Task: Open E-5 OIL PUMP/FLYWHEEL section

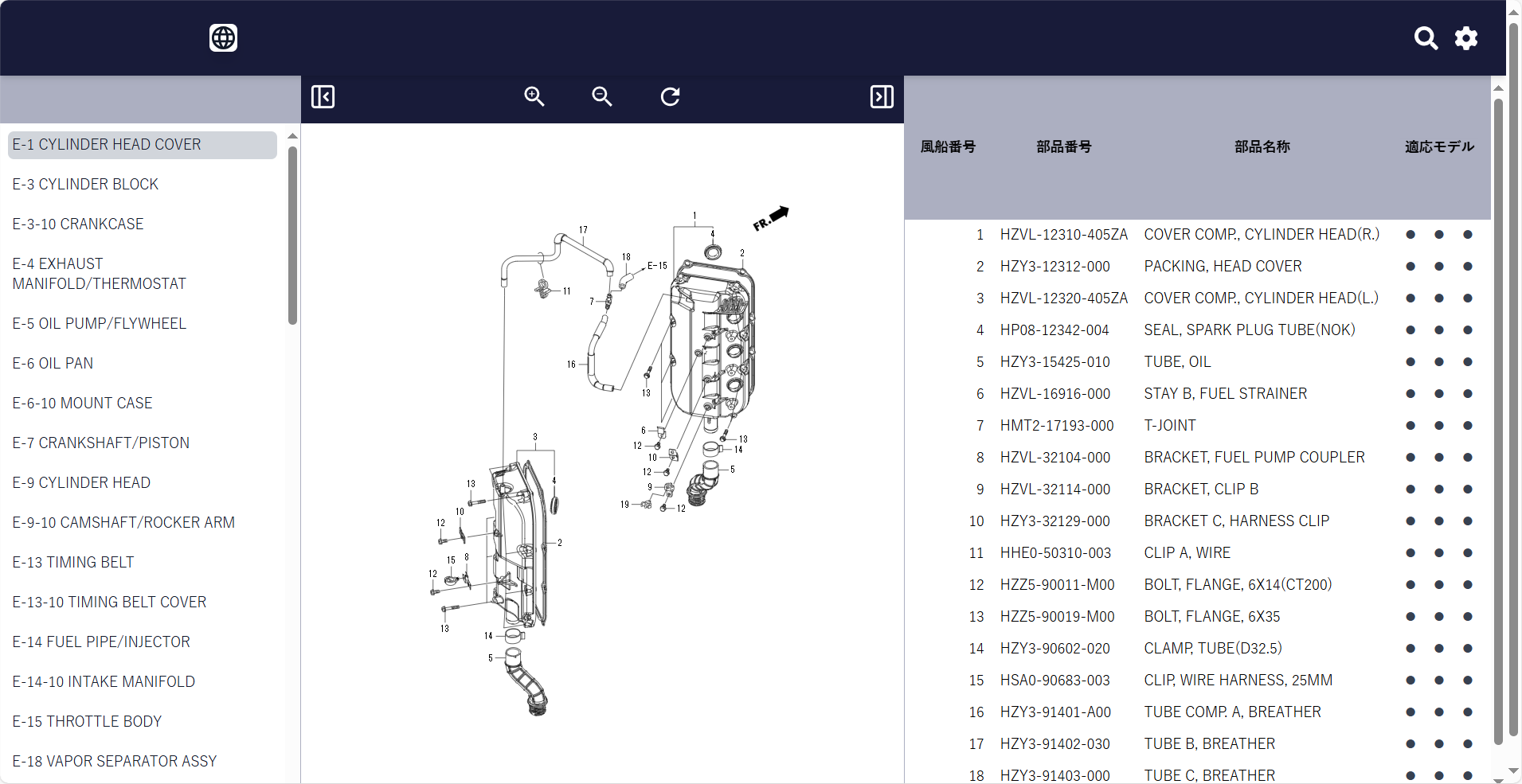Action: [99, 324]
